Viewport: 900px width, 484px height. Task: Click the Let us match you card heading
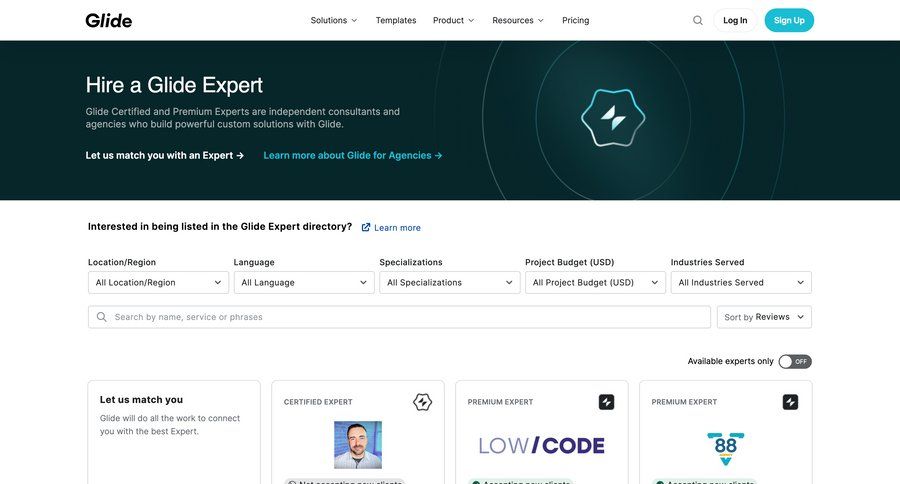pos(141,400)
